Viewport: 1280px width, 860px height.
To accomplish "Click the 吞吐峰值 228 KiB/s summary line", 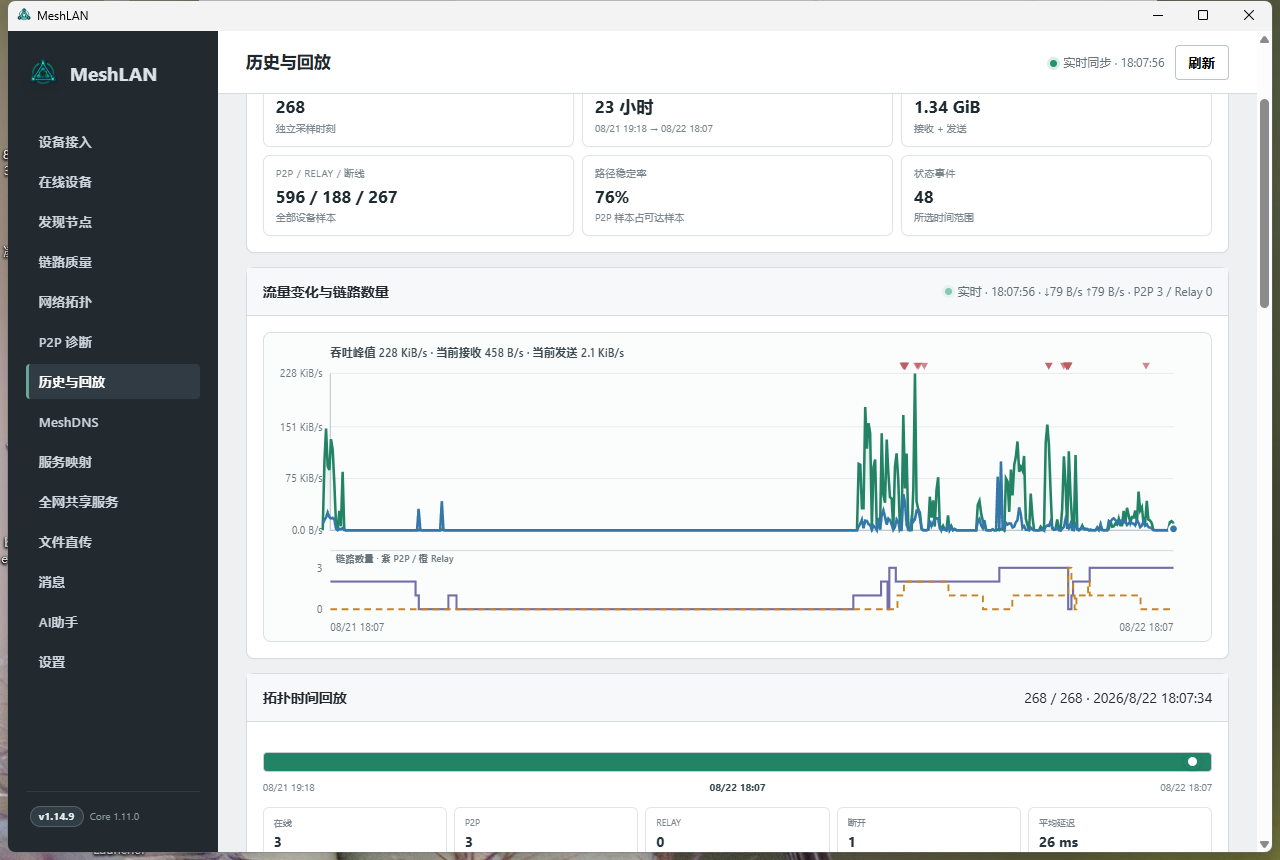I will point(477,353).
